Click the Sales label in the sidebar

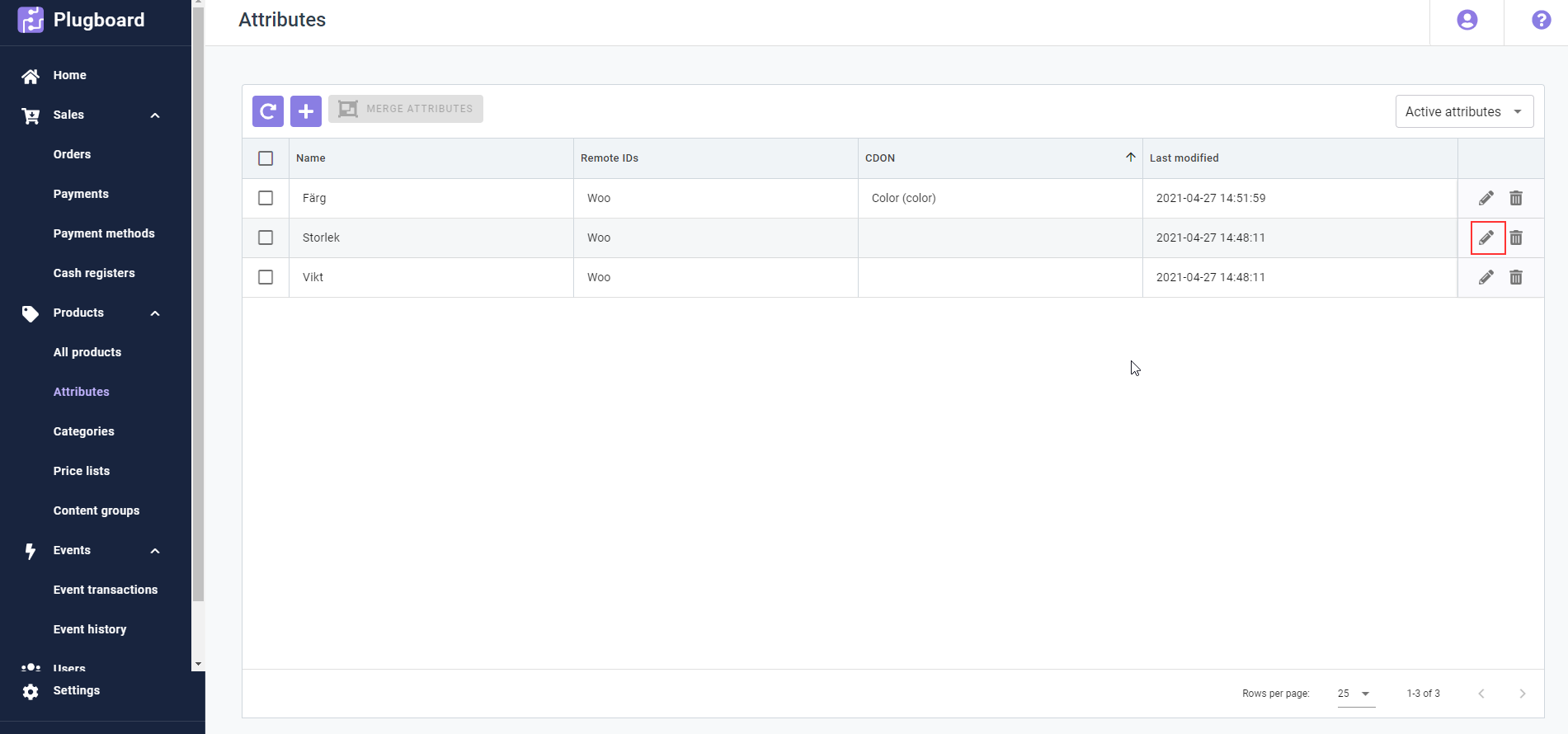tap(68, 115)
